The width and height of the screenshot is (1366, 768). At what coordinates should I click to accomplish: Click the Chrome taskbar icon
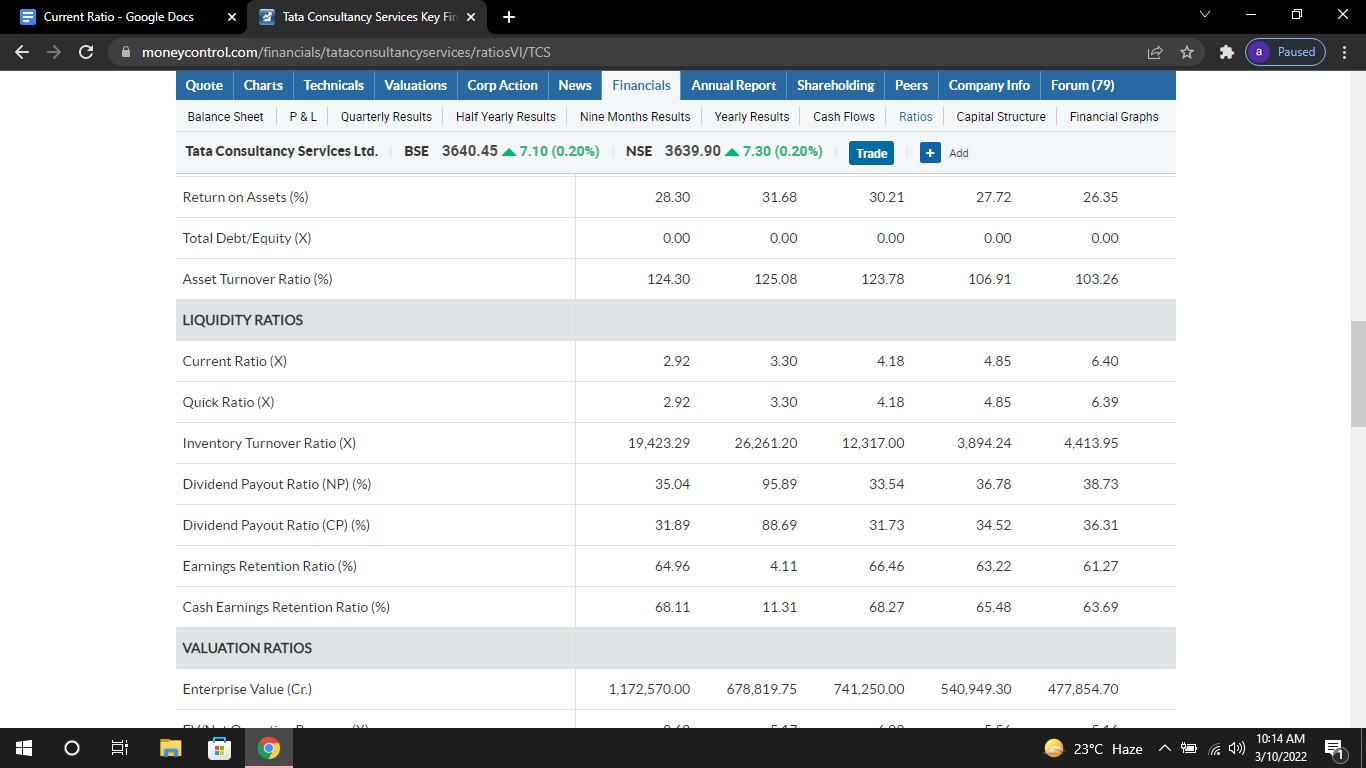[268, 748]
